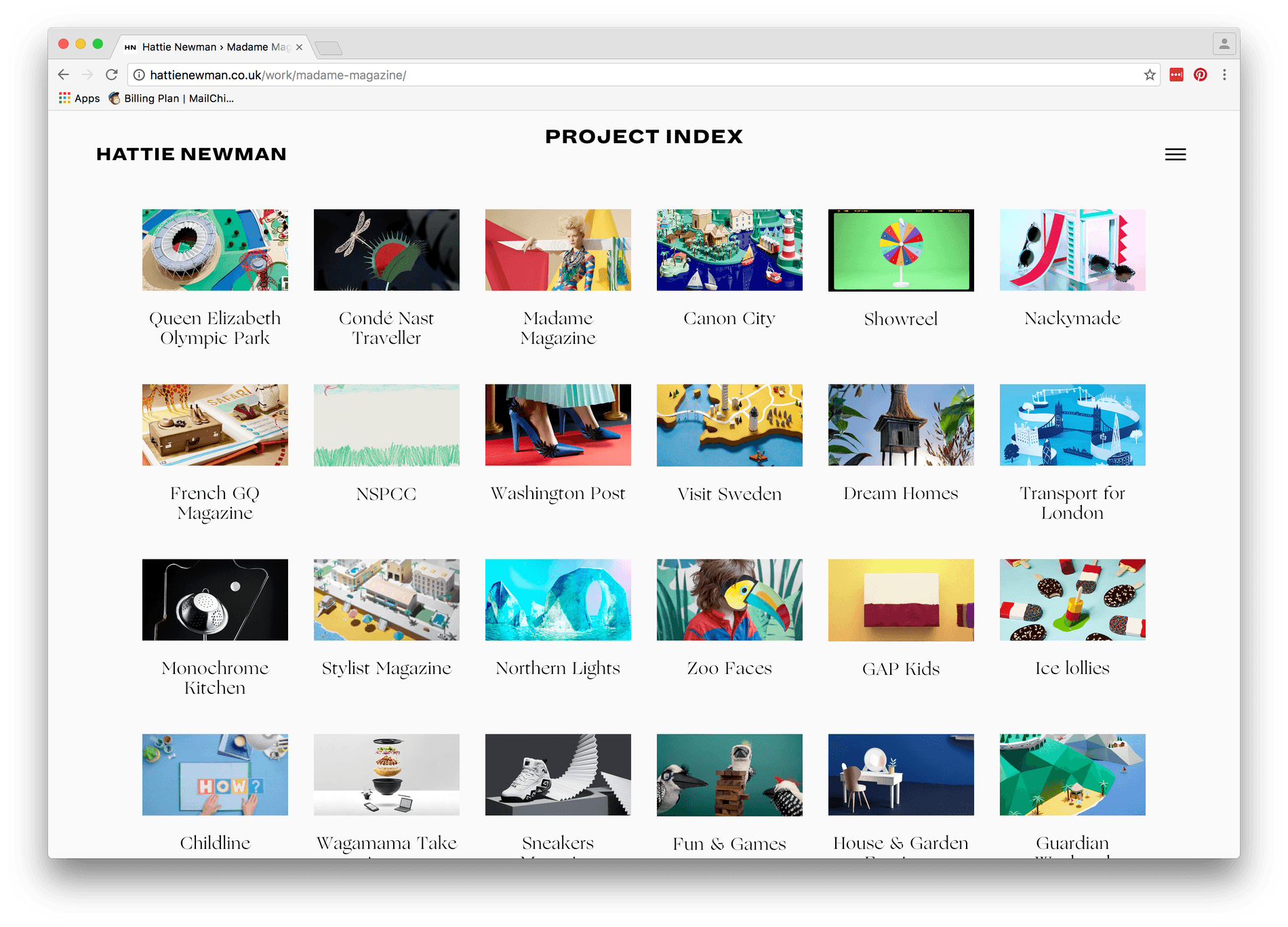
Task: Click the Fun & Games title link
Action: (x=729, y=844)
